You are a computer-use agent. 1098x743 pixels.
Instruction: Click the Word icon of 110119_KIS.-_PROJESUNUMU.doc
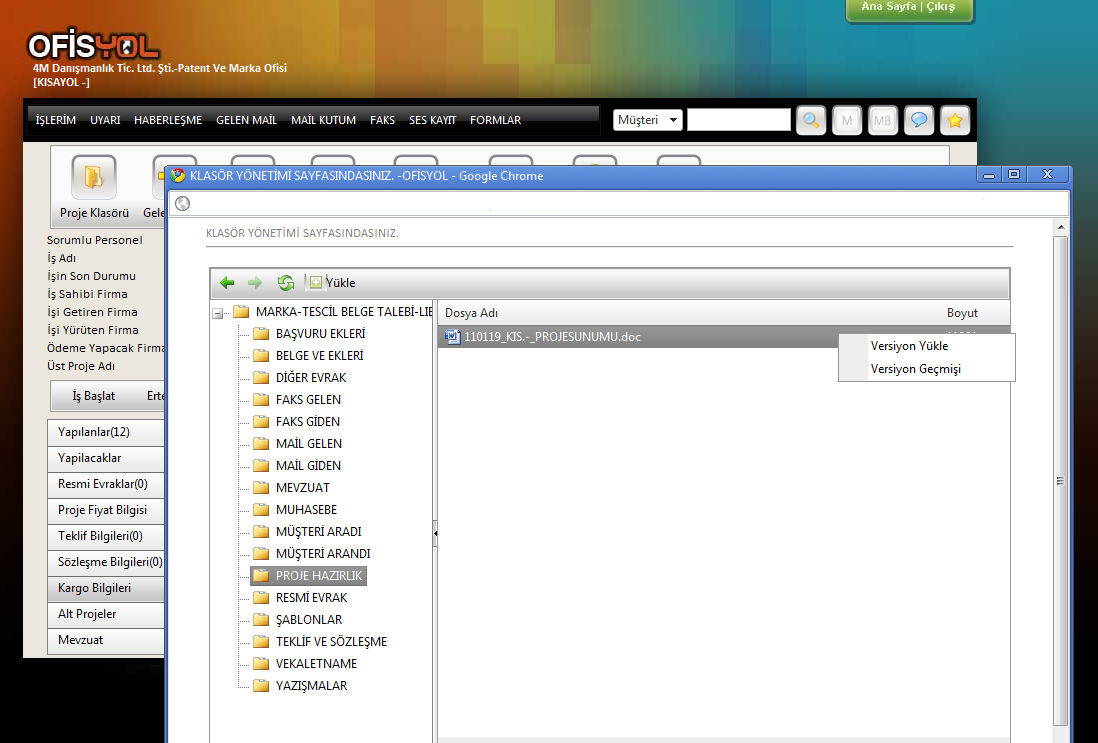(453, 337)
